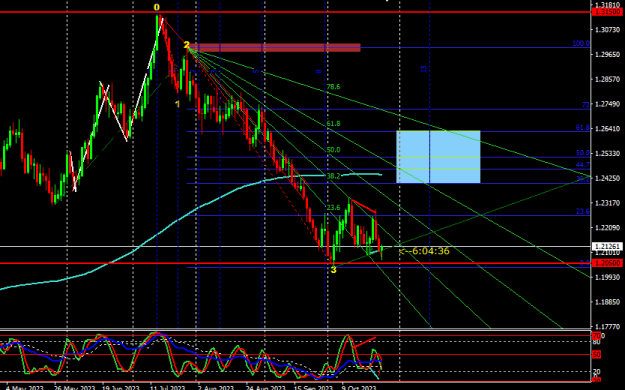Select the Fibonacci time zone label 8

pyautogui.click(x=318, y=71)
